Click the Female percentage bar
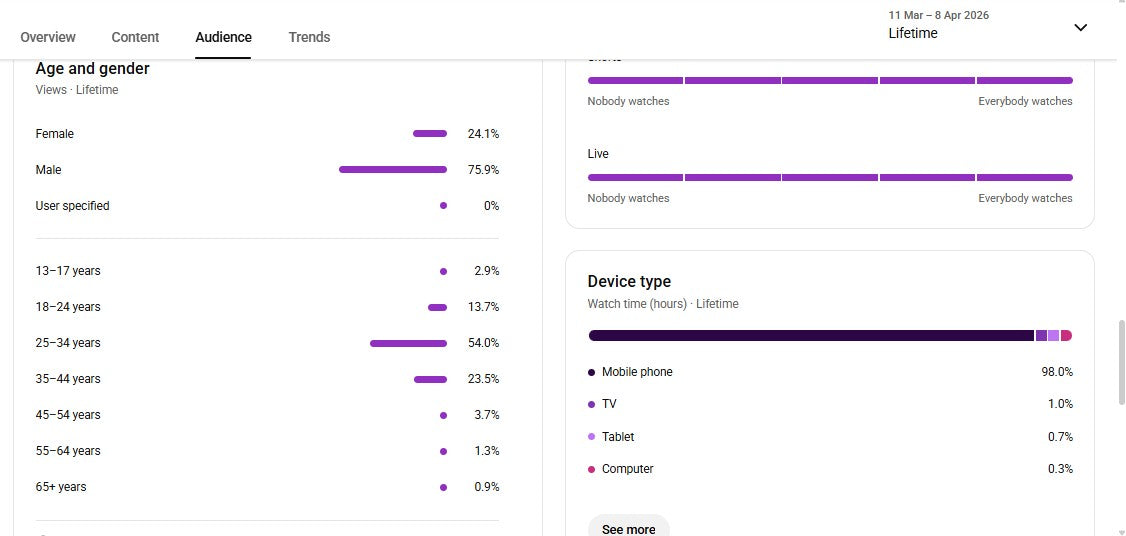The width and height of the screenshot is (1126, 536). point(429,134)
